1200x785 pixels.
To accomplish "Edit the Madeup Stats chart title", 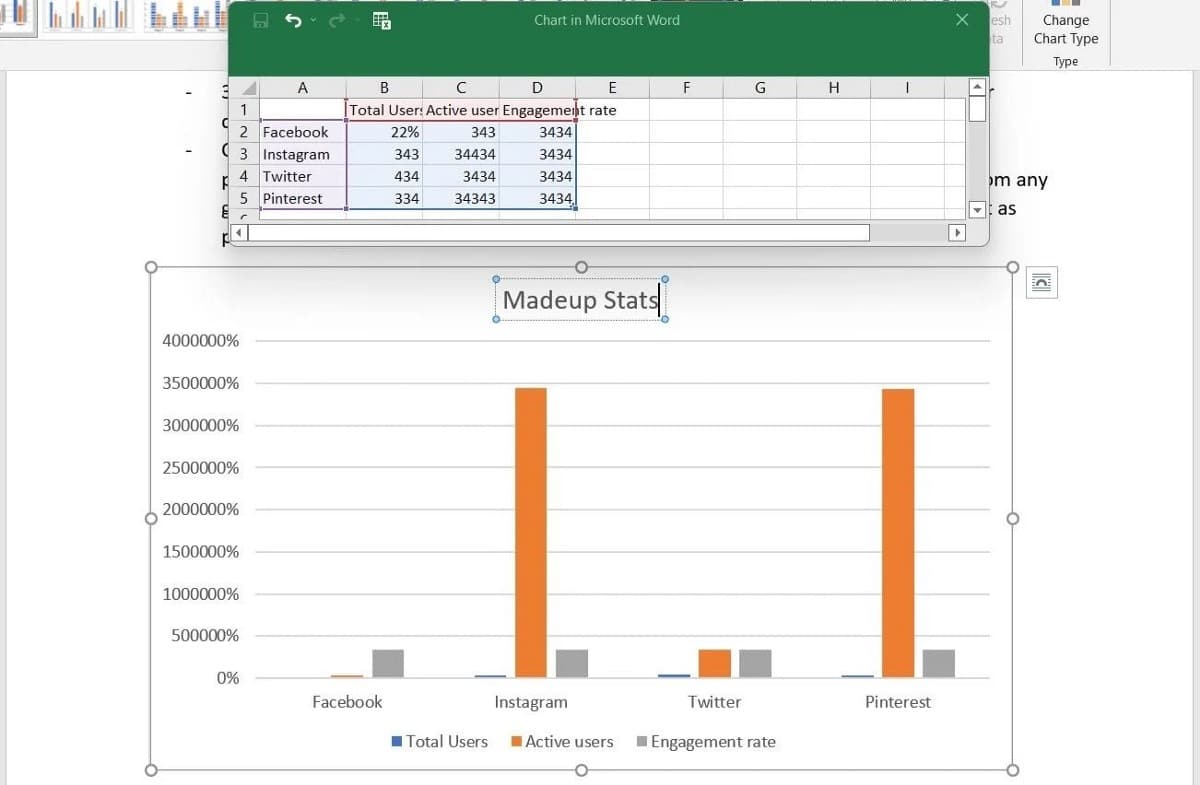I will (580, 298).
